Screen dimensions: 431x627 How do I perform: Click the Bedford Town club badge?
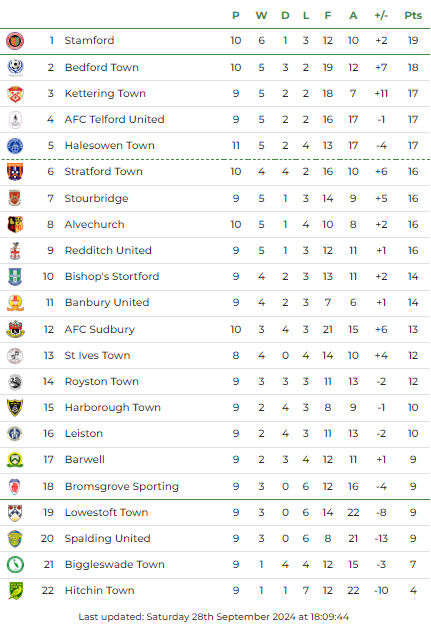pyautogui.click(x=15, y=67)
